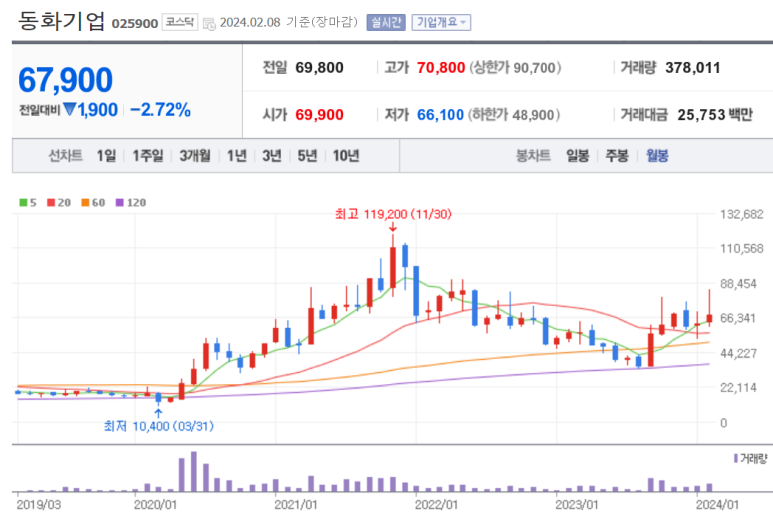Click the 2023/01 x-axis label
773x516 pixels.
click(577, 505)
